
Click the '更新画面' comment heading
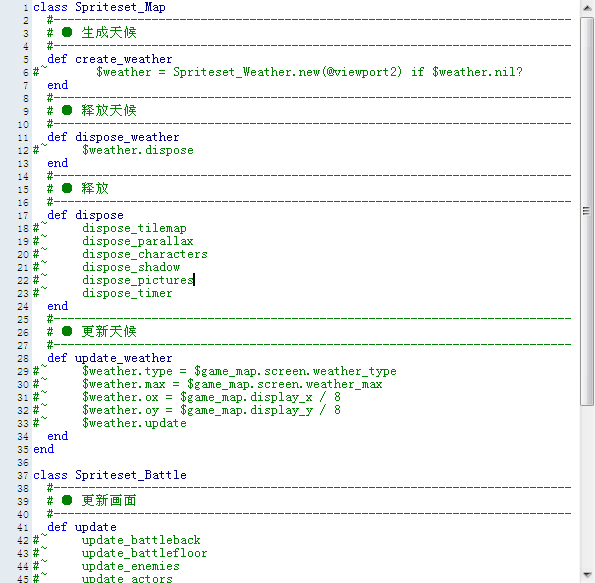(x=109, y=501)
